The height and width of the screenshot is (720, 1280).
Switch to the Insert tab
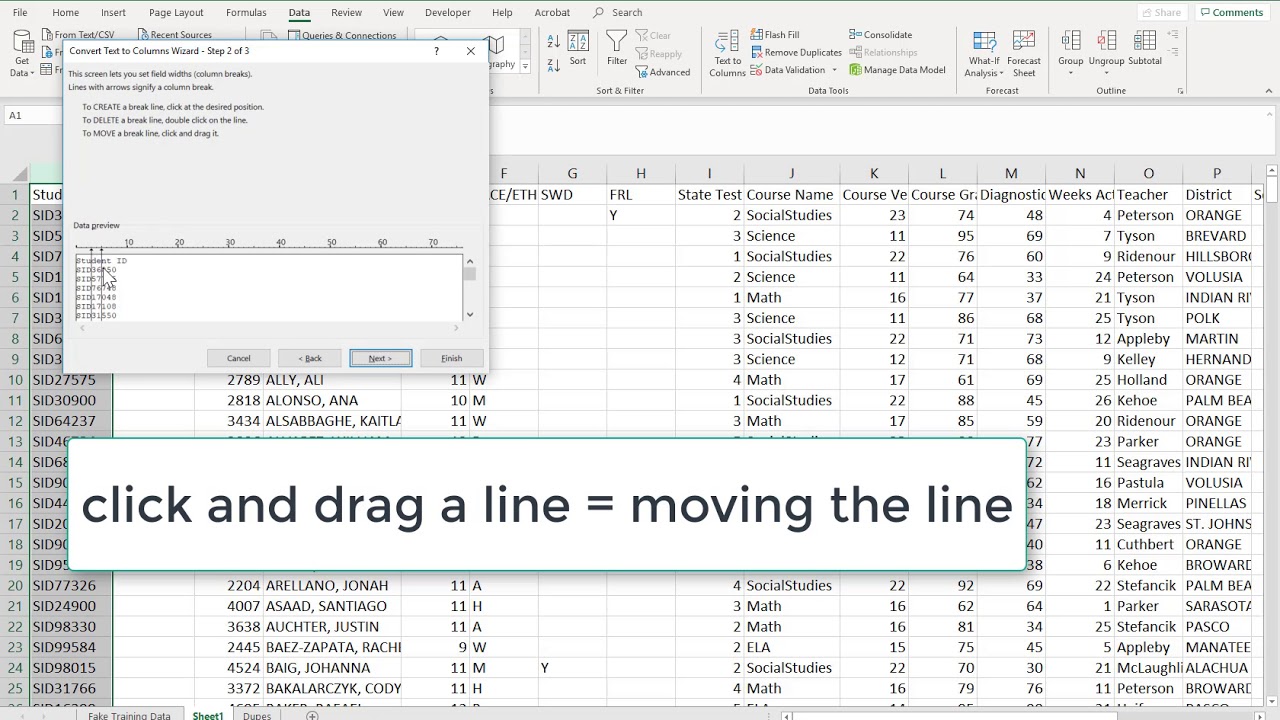coord(113,13)
